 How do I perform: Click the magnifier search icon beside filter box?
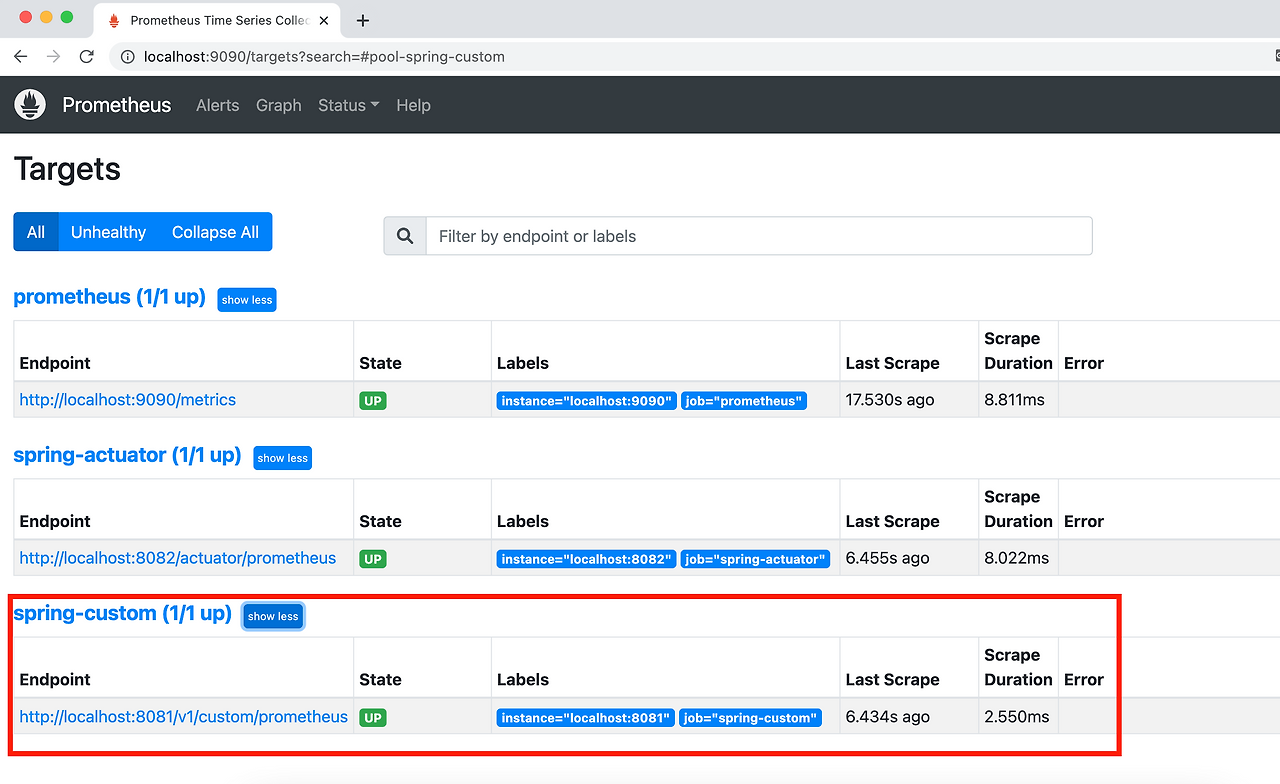pyautogui.click(x=405, y=236)
